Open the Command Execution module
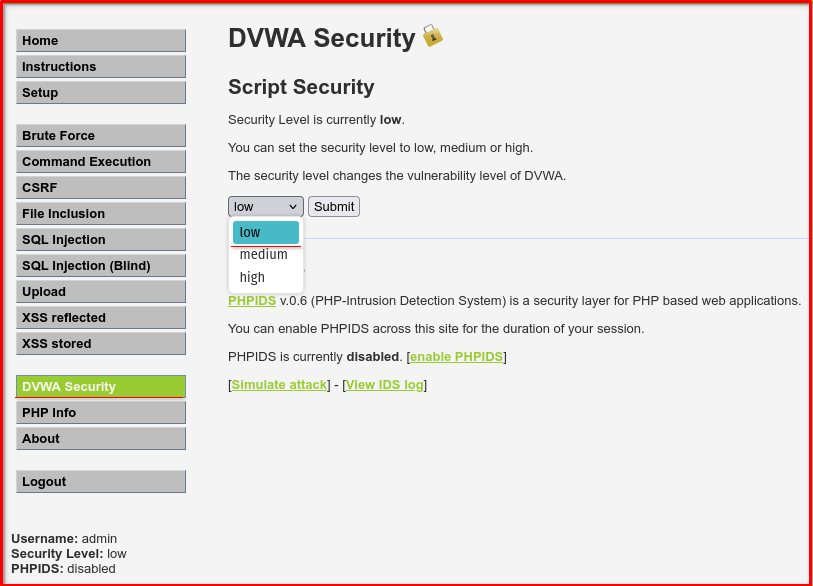The height and width of the screenshot is (586, 813). pyautogui.click(x=101, y=161)
